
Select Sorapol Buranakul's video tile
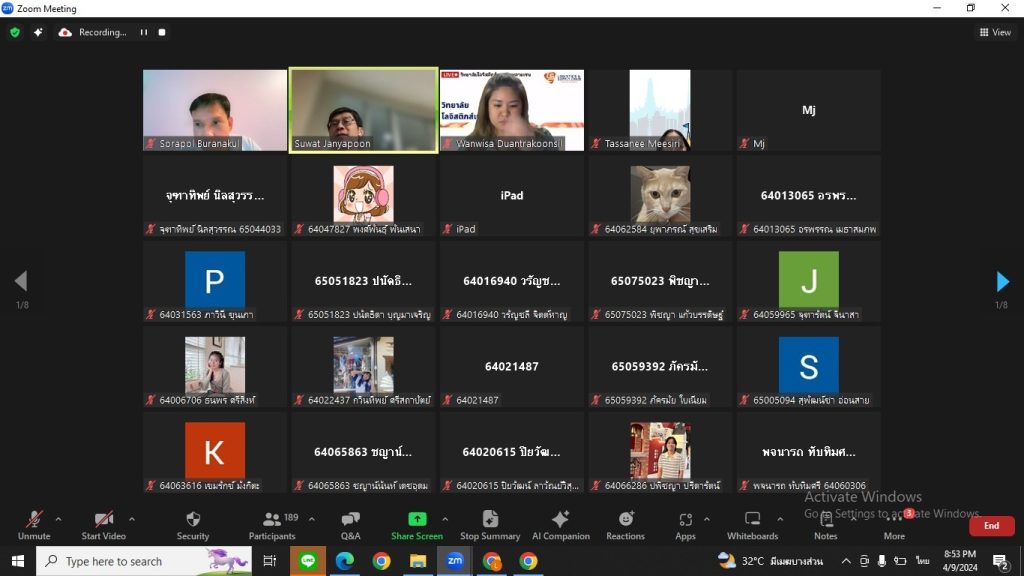(x=215, y=110)
